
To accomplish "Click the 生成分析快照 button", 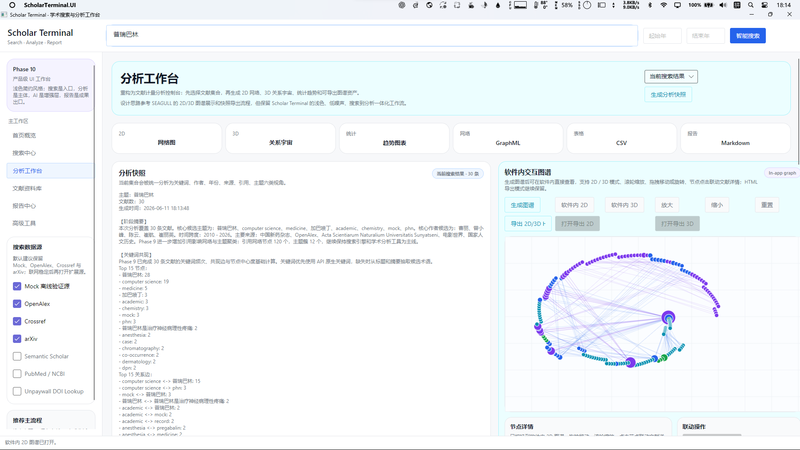I will [x=668, y=94].
